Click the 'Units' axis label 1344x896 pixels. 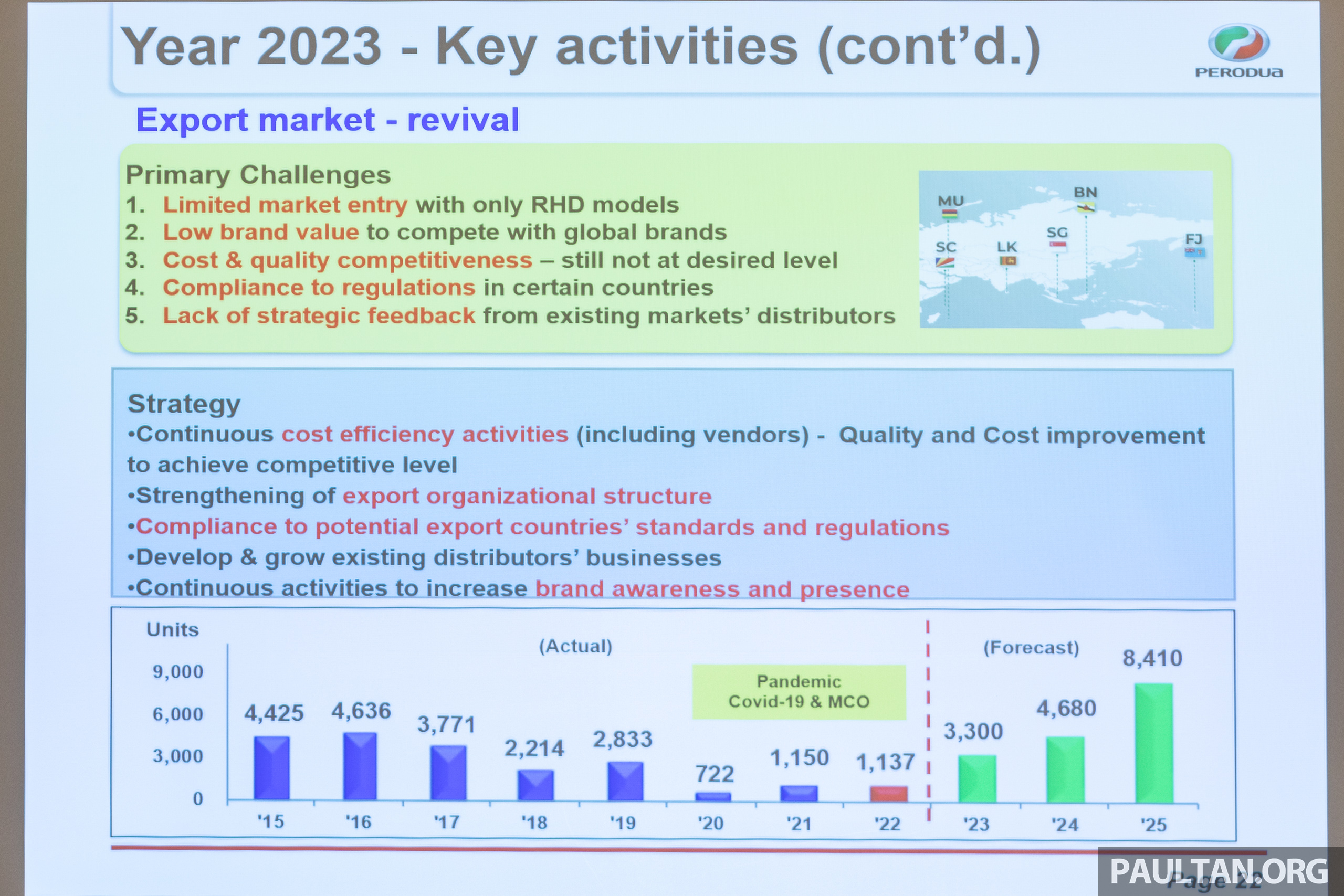pos(173,629)
